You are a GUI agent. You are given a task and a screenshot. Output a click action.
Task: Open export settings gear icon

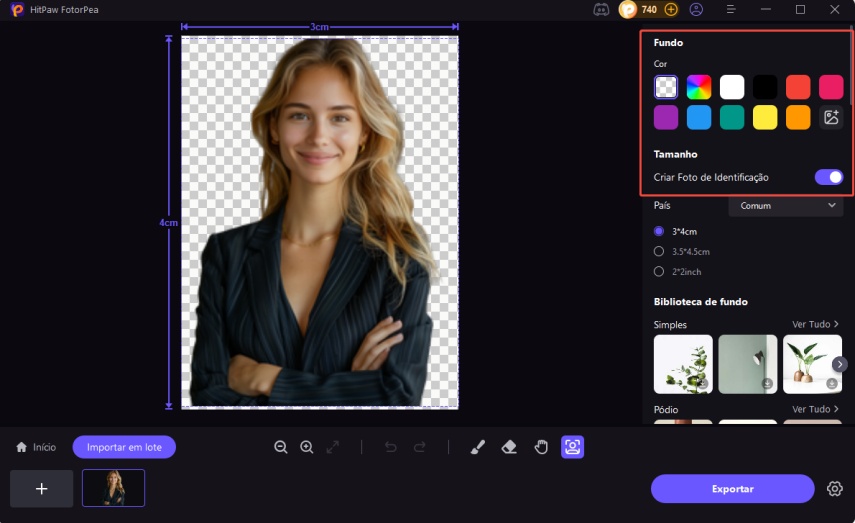click(x=835, y=489)
